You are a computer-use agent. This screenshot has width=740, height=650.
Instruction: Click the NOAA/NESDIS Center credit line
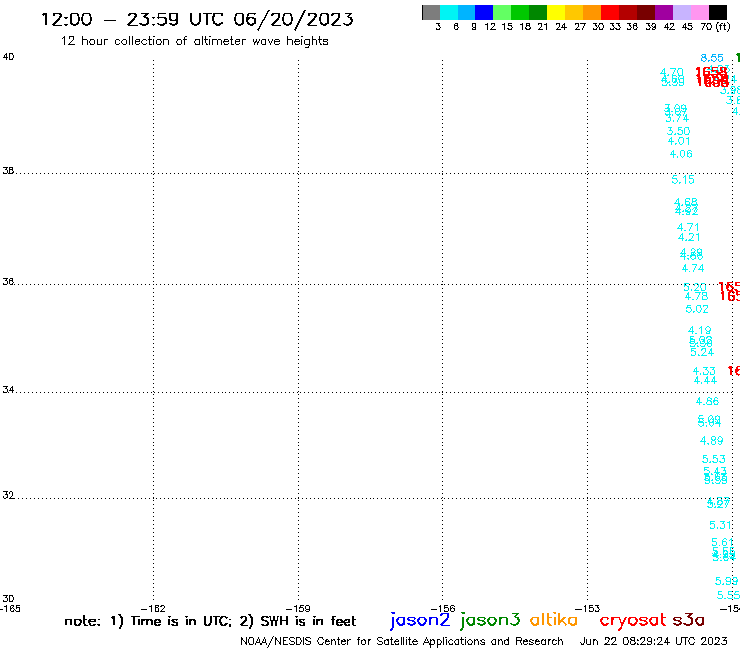click(x=402, y=641)
